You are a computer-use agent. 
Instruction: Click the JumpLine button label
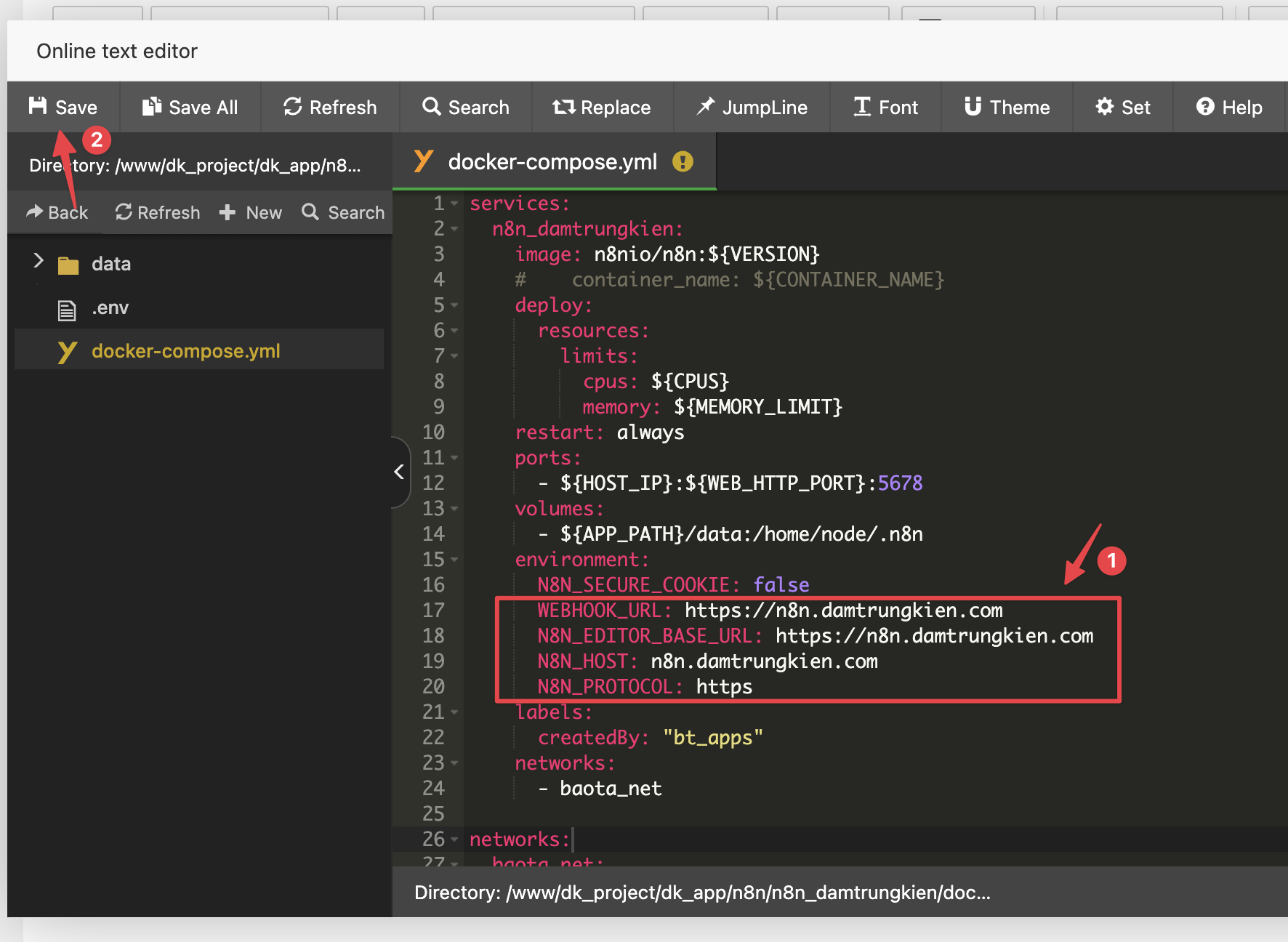coord(765,108)
